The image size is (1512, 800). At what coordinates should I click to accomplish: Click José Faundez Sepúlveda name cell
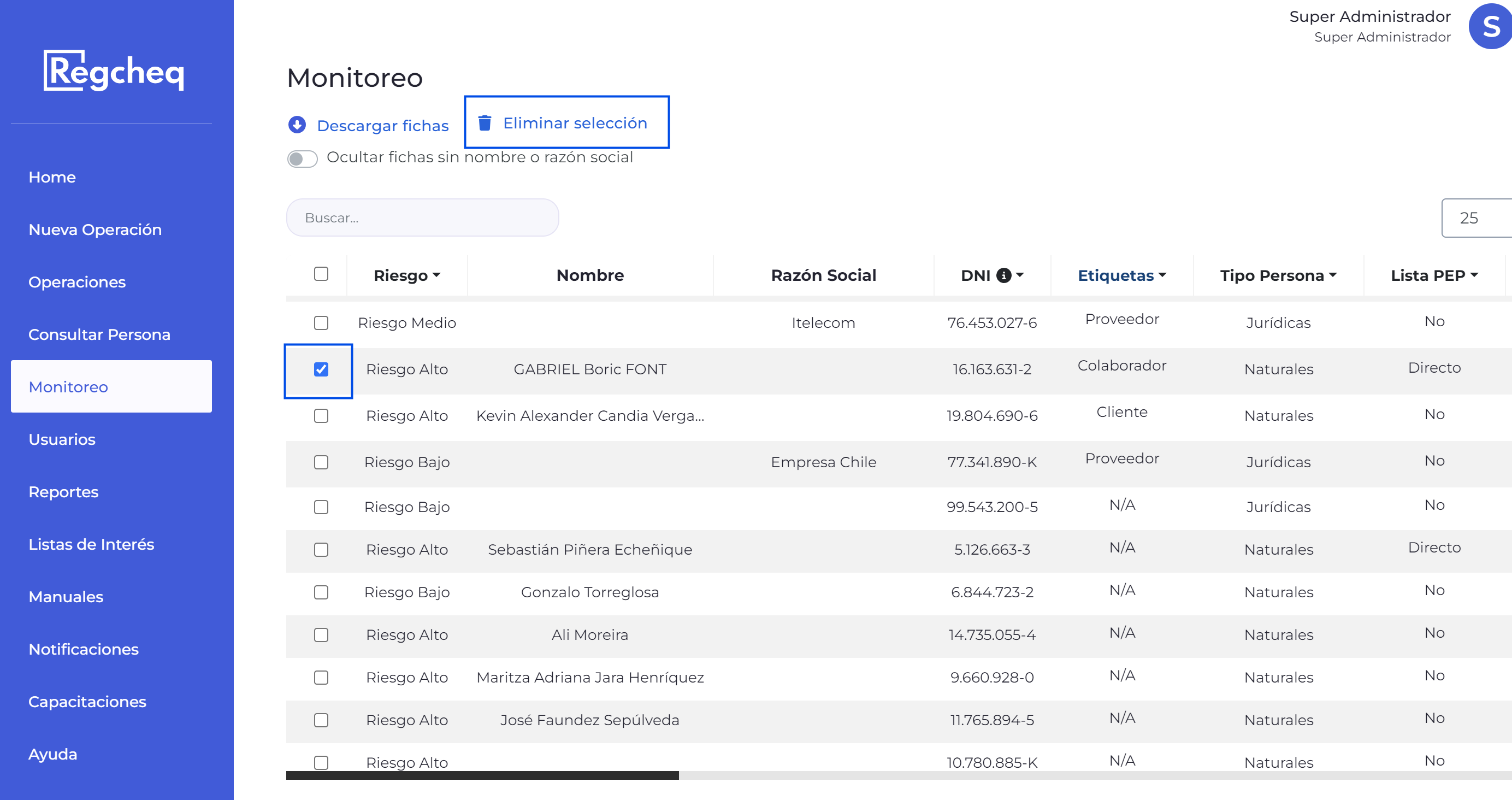coord(590,720)
